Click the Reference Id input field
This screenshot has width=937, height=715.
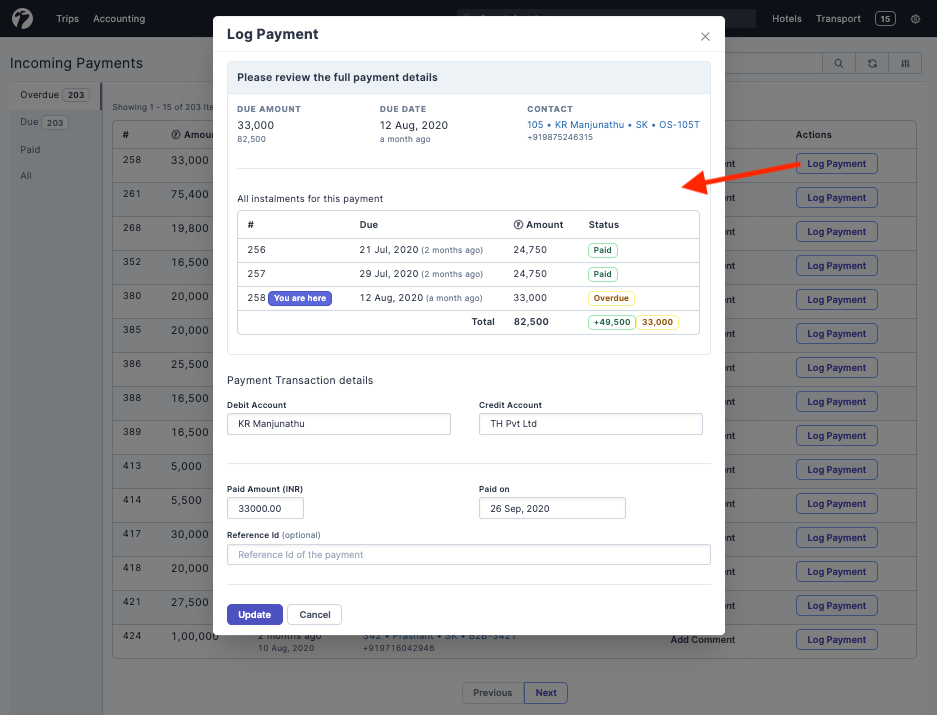468,554
